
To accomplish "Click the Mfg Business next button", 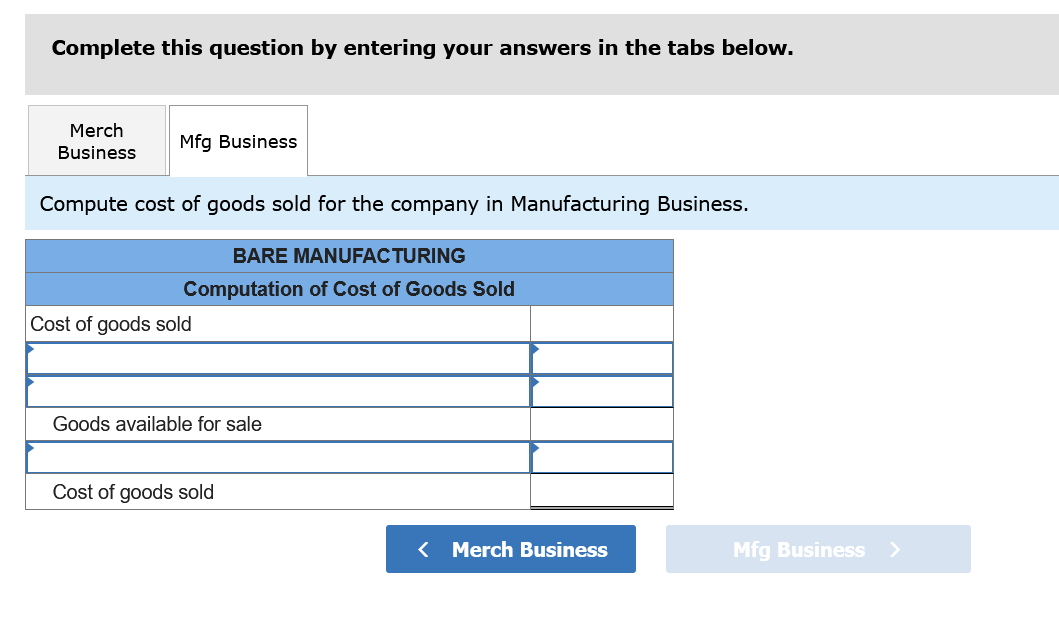I will coord(818,549).
